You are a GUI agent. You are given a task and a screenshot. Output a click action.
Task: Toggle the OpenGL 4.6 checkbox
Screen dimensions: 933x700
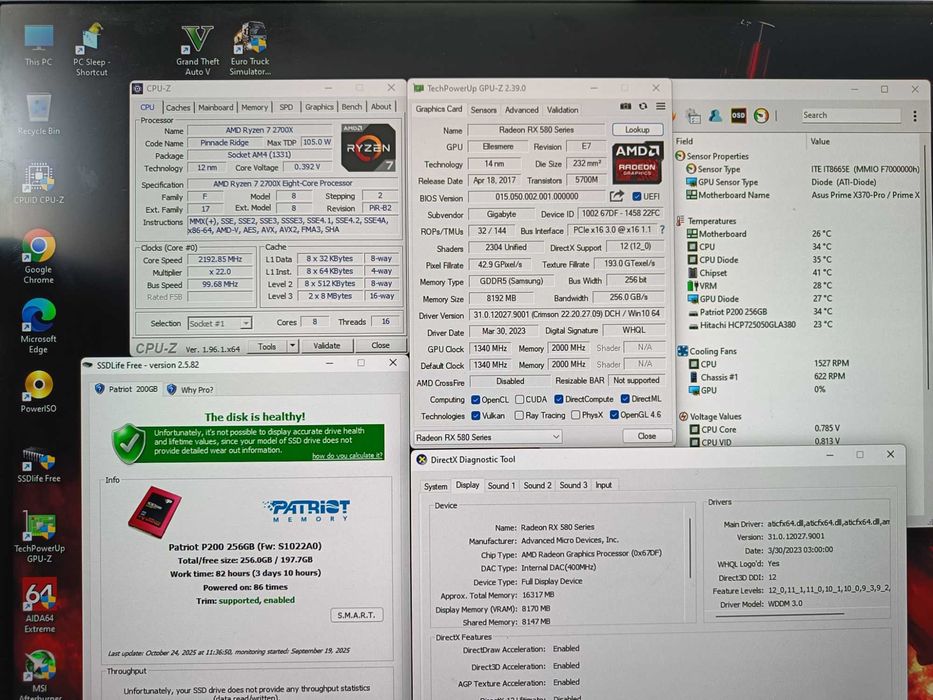(x=614, y=415)
